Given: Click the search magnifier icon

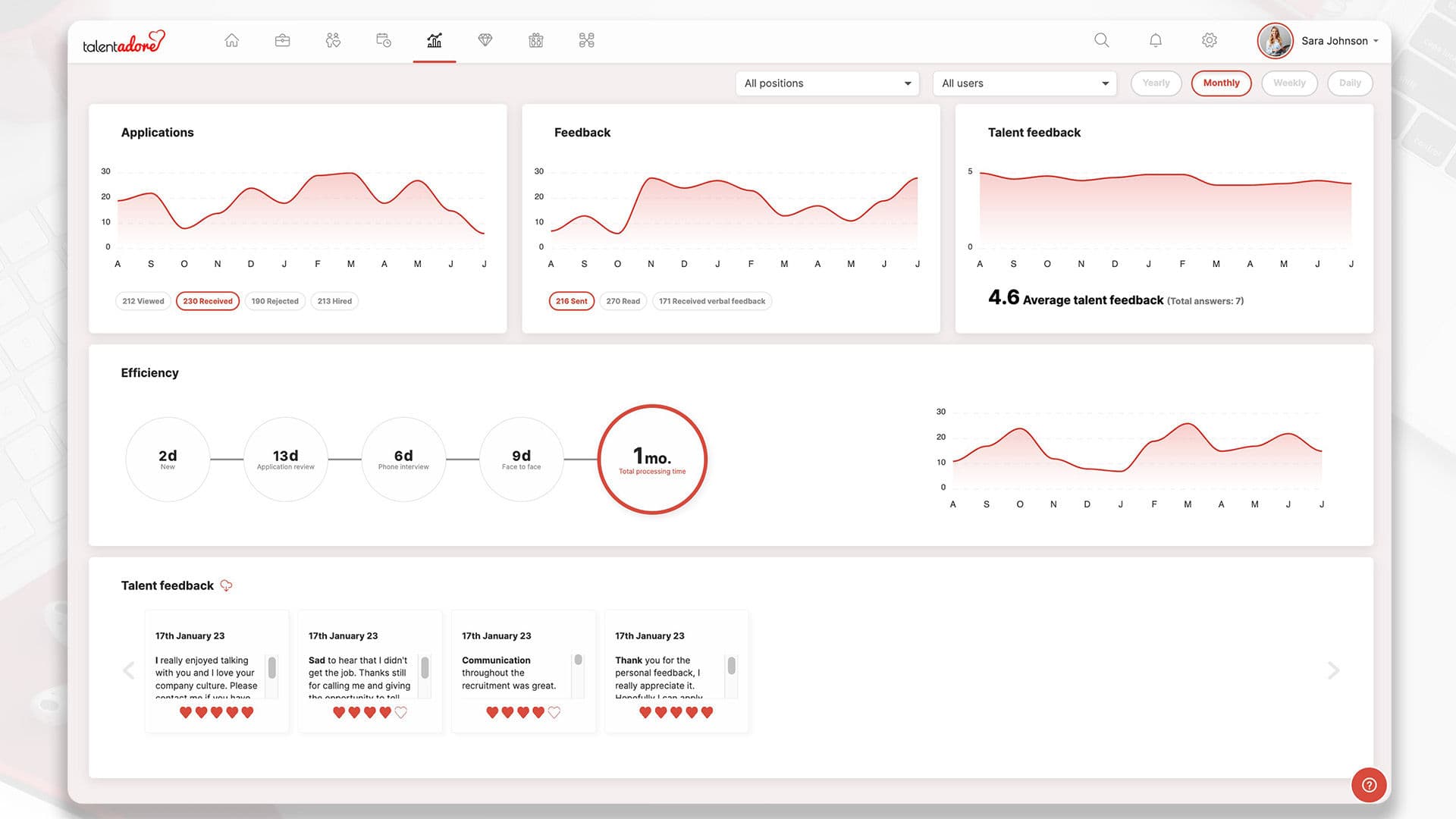Looking at the screenshot, I should 1102,40.
